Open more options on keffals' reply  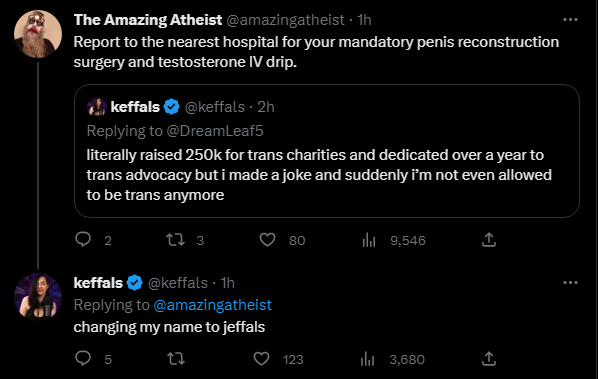coord(570,283)
